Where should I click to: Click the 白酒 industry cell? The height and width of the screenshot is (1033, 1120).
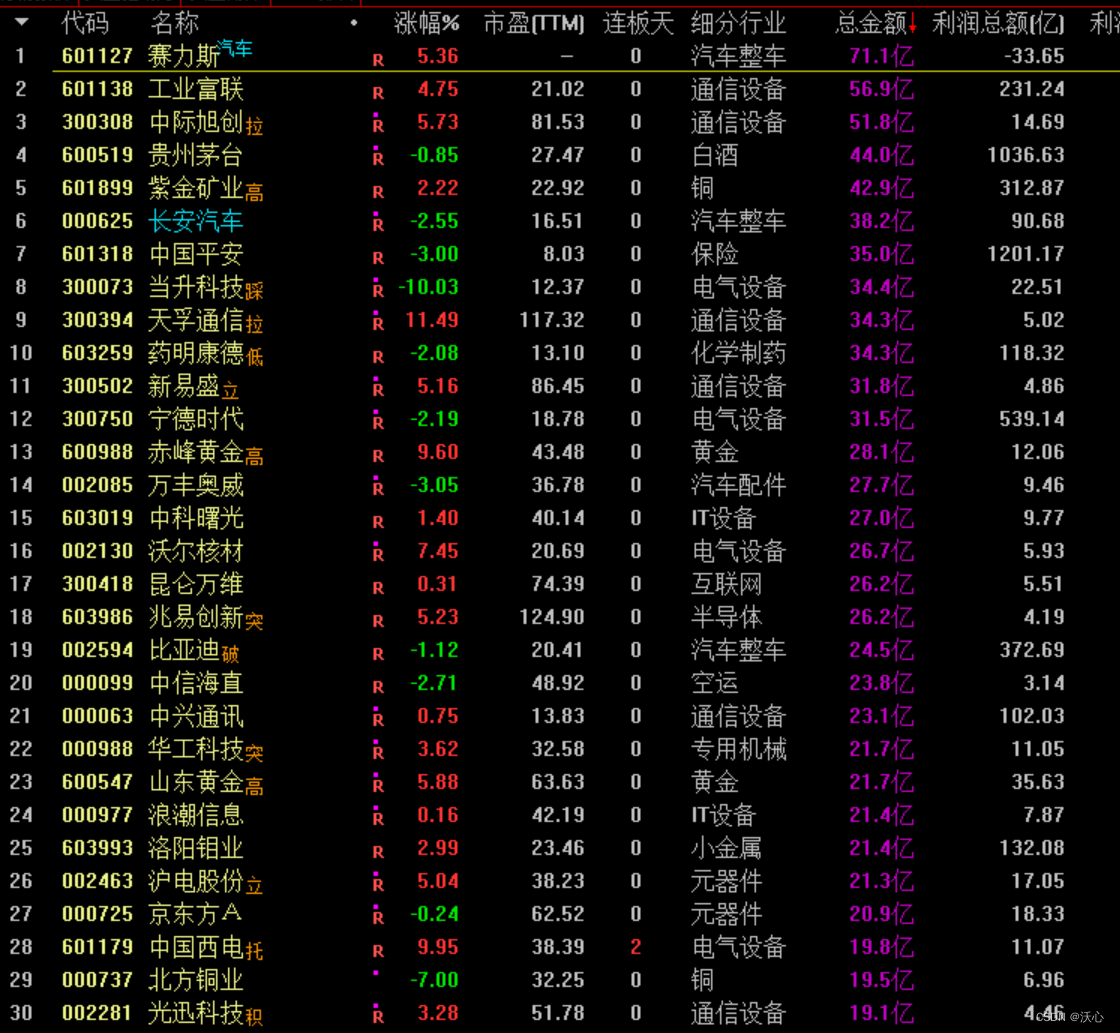click(x=714, y=155)
